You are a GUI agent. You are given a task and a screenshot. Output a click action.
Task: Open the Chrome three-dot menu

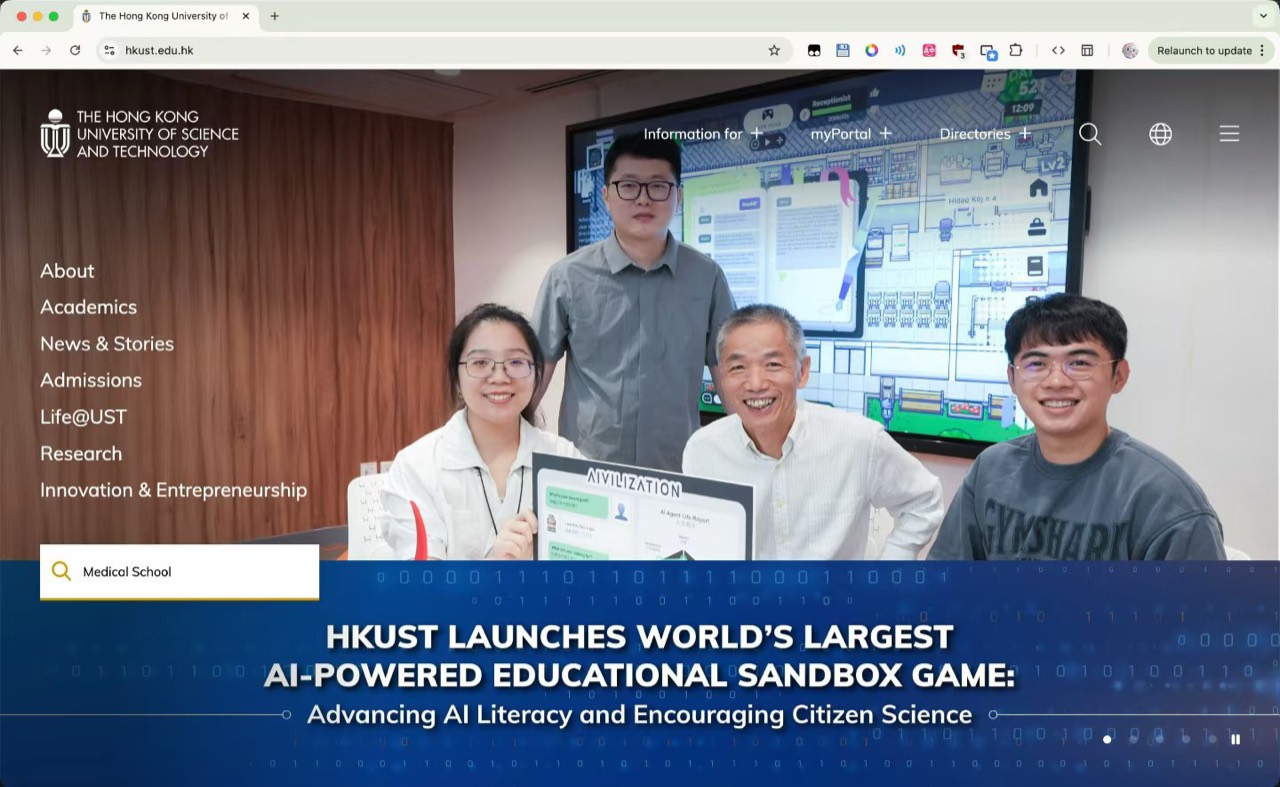1263,50
